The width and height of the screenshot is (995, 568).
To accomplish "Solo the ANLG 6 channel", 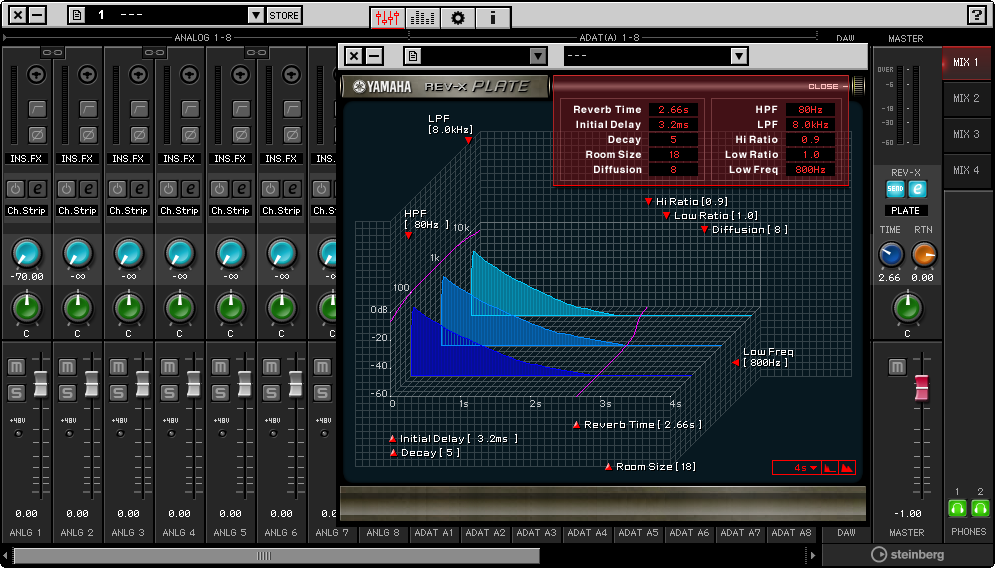I will point(271,393).
